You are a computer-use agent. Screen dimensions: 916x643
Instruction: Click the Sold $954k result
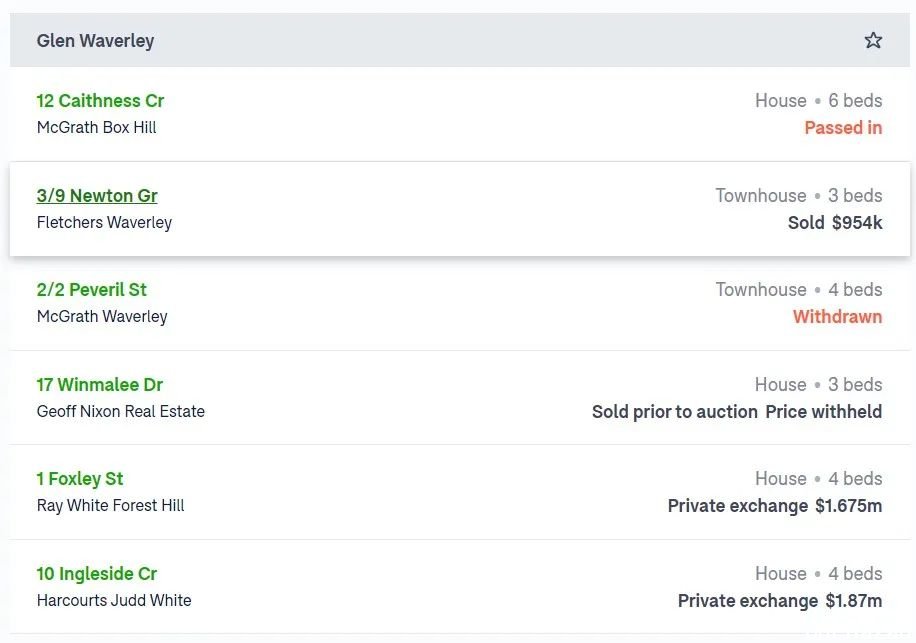click(x=835, y=223)
